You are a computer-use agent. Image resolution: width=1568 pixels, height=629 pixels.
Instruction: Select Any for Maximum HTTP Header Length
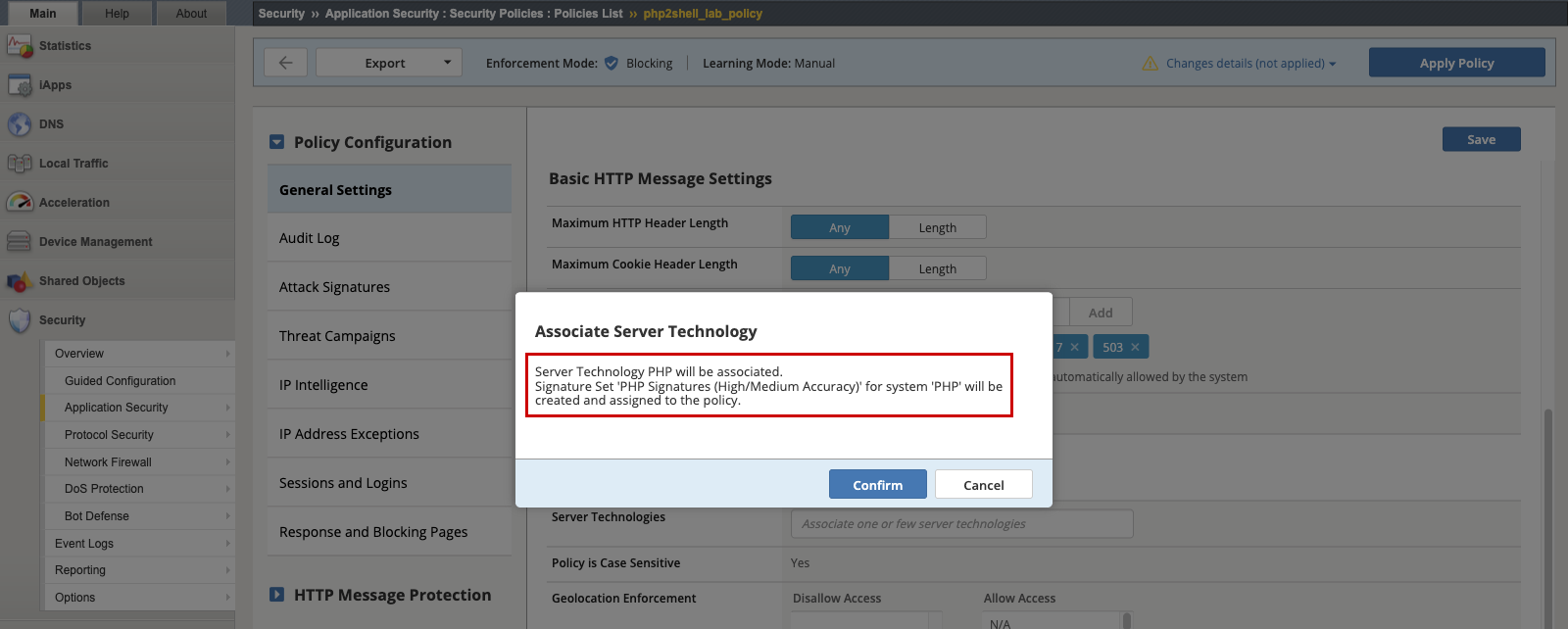(x=840, y=227)
